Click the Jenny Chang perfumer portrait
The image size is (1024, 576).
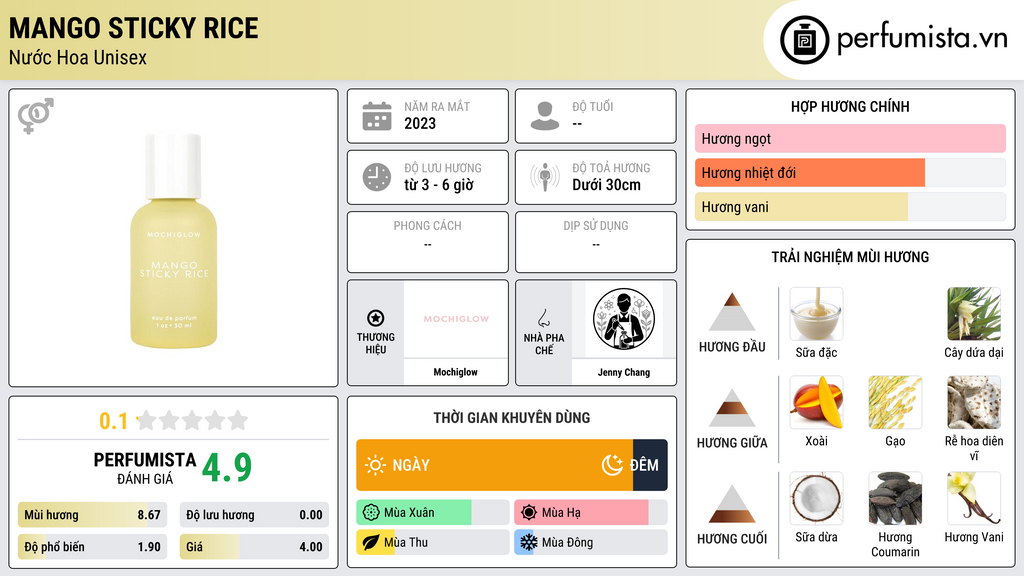point(624,319)
